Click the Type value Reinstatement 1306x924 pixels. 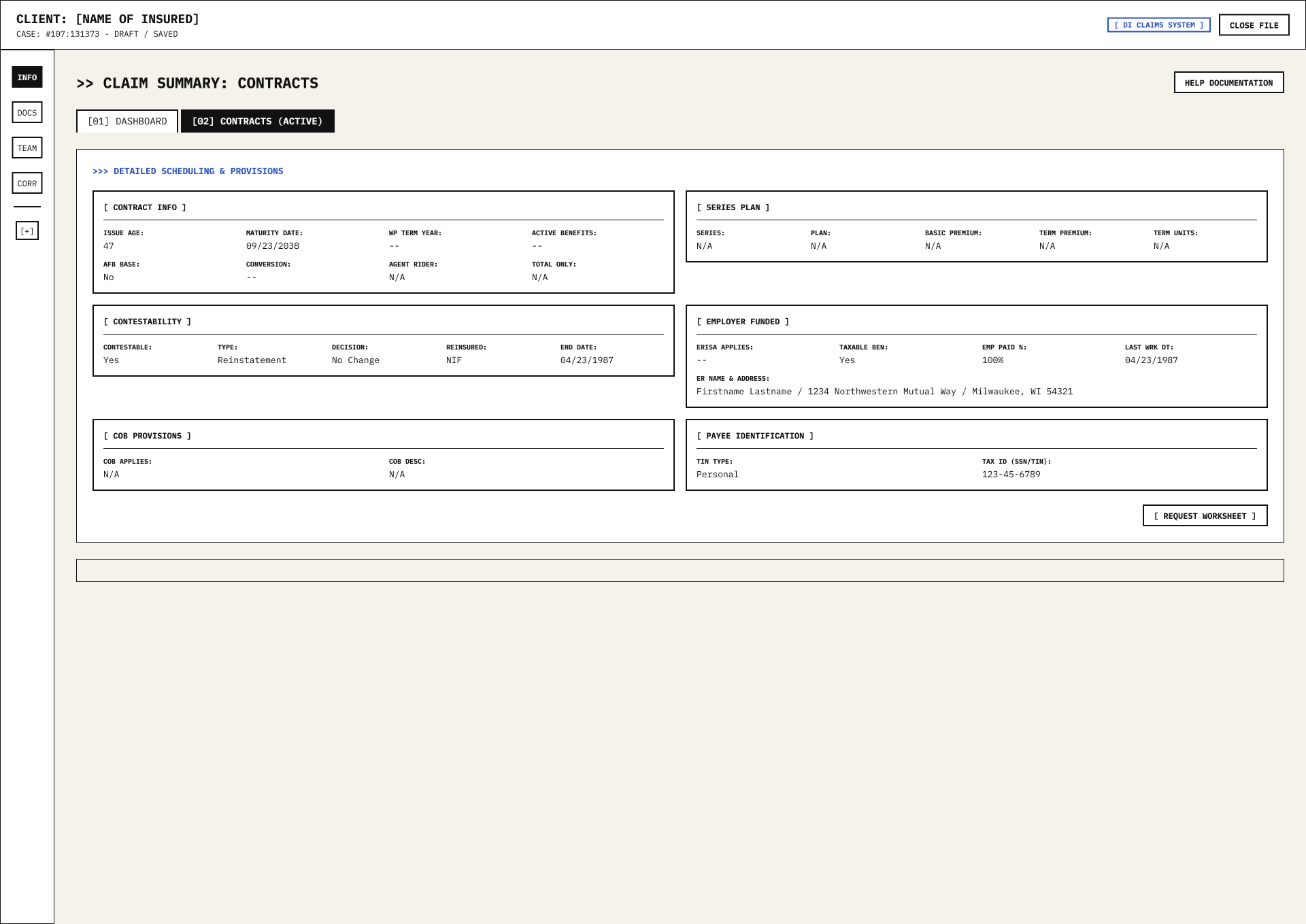click(x=252, y=360)
